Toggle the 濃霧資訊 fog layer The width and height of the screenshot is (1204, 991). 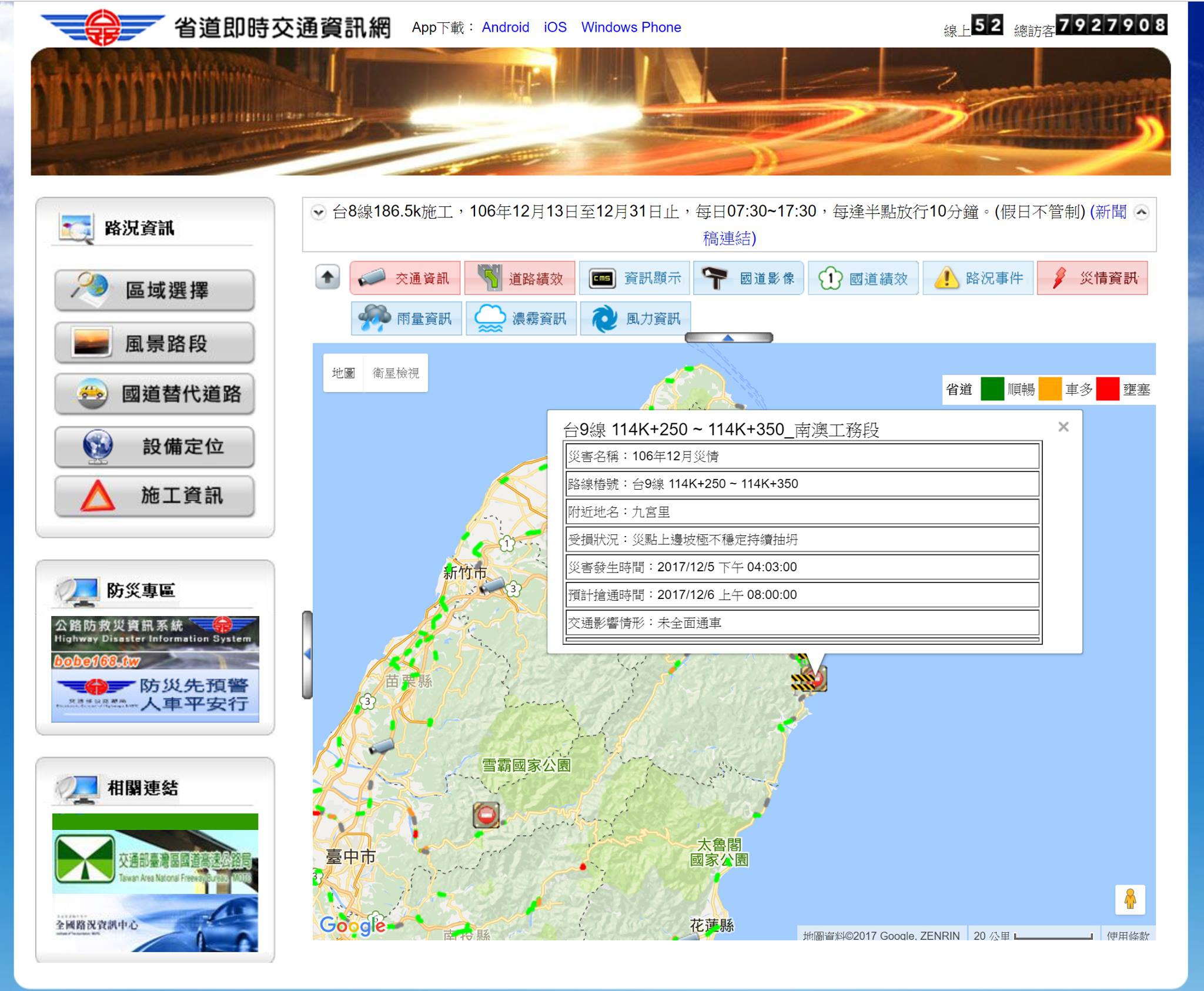pos(521,319)
